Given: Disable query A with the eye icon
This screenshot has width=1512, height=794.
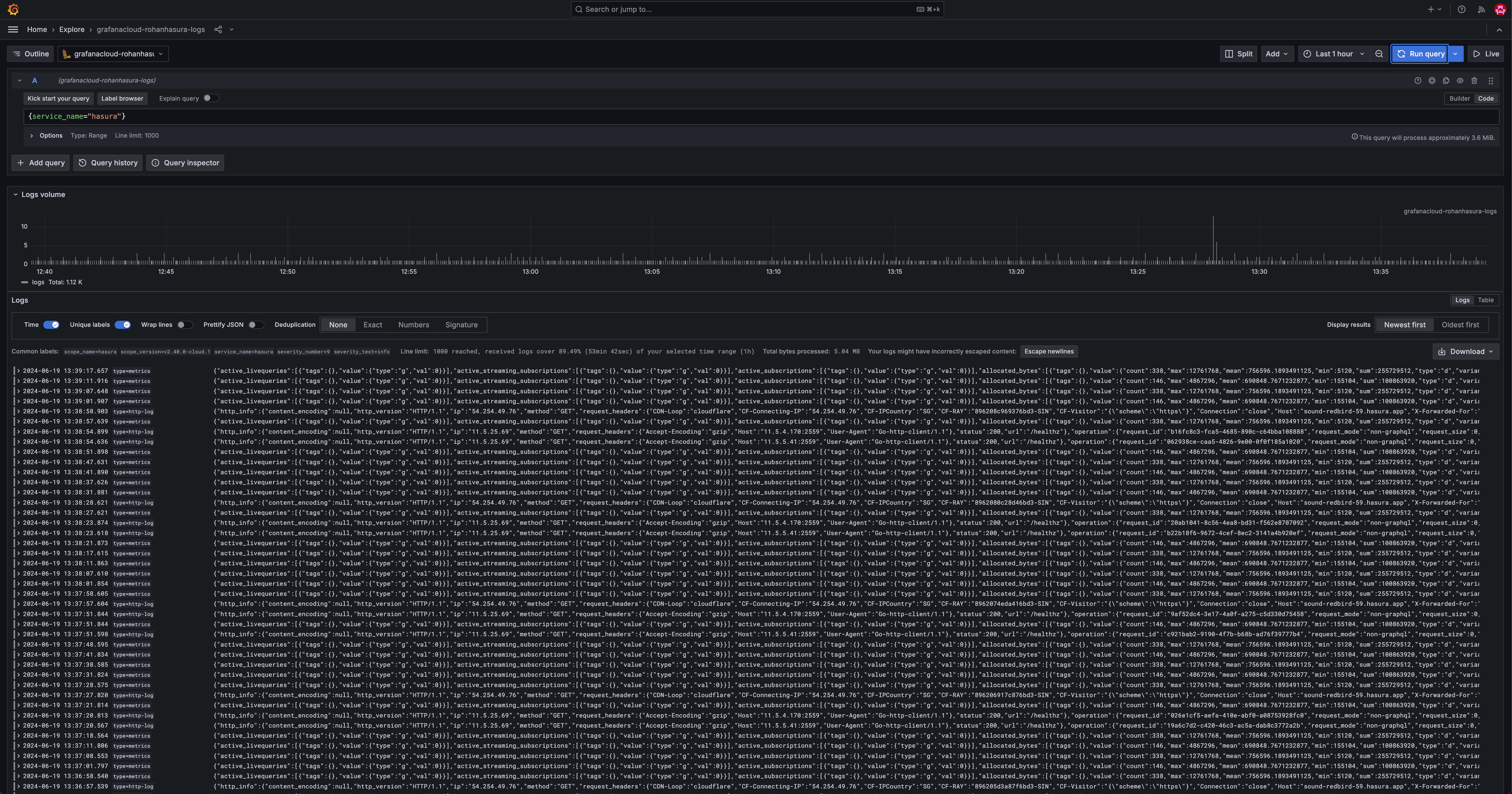Looking at the screenshot, I should [x=1461, y=81].
